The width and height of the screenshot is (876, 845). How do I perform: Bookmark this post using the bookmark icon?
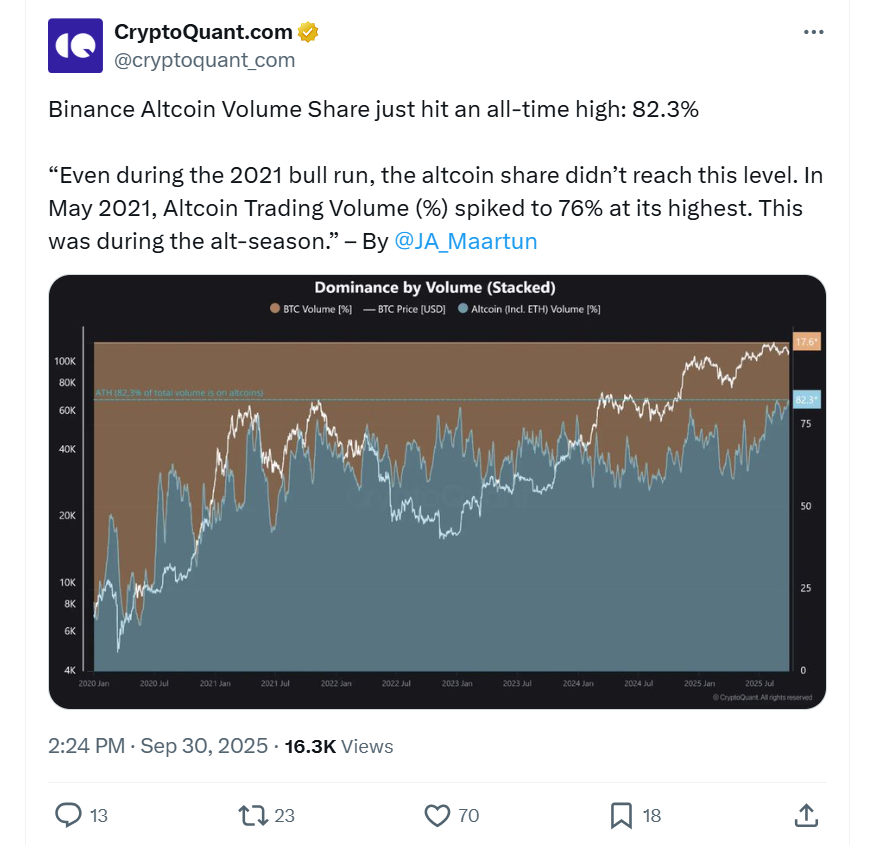click(x=621, y=816)
